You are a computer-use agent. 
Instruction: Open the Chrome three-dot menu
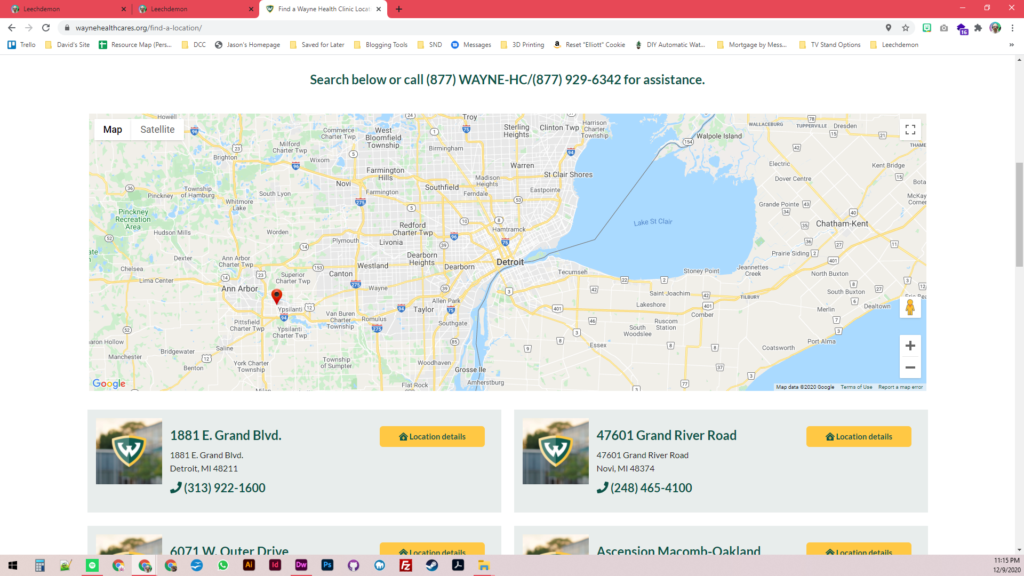(1013, 28)
